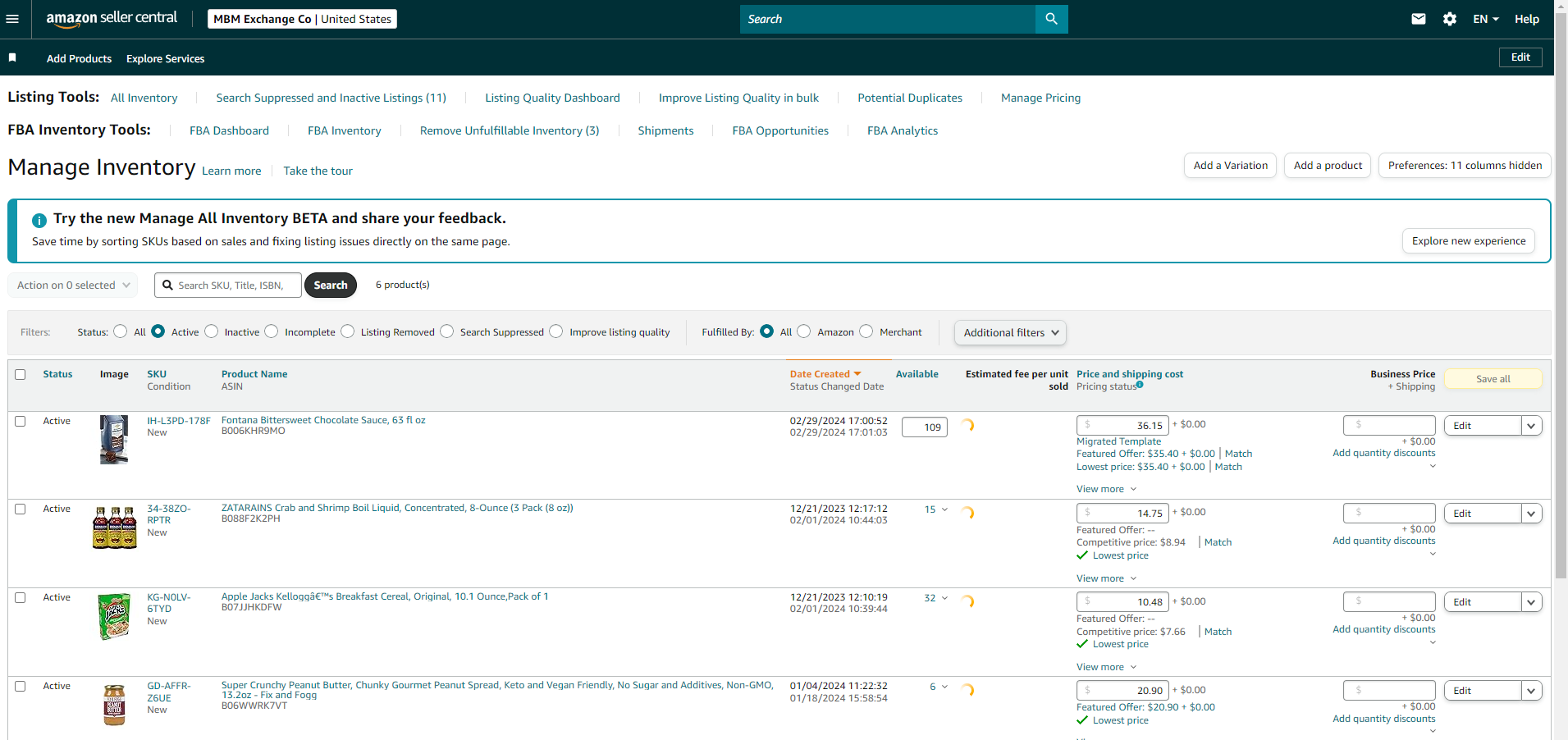Click Learn more beside Manage Inventory

point(231,171)
